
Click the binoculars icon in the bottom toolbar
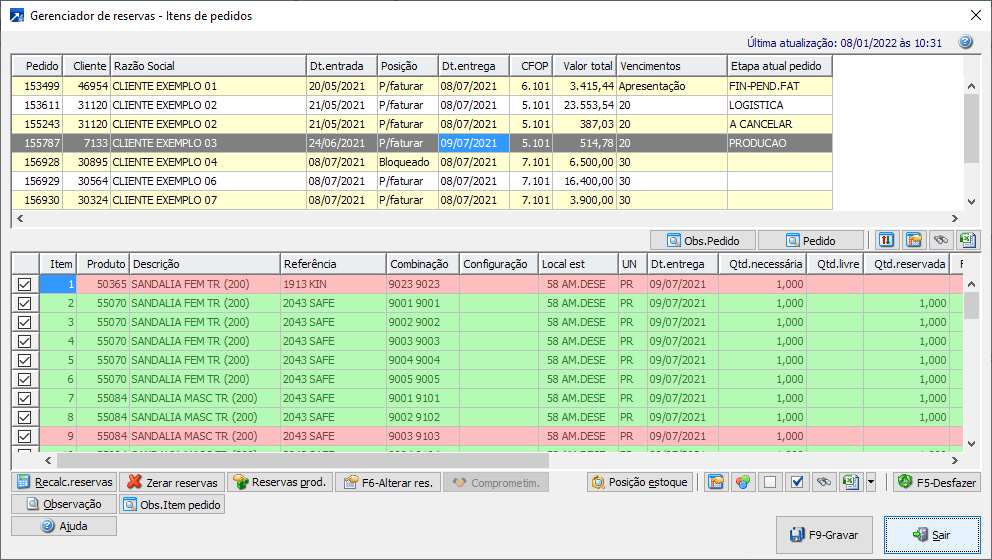(823, 482)
